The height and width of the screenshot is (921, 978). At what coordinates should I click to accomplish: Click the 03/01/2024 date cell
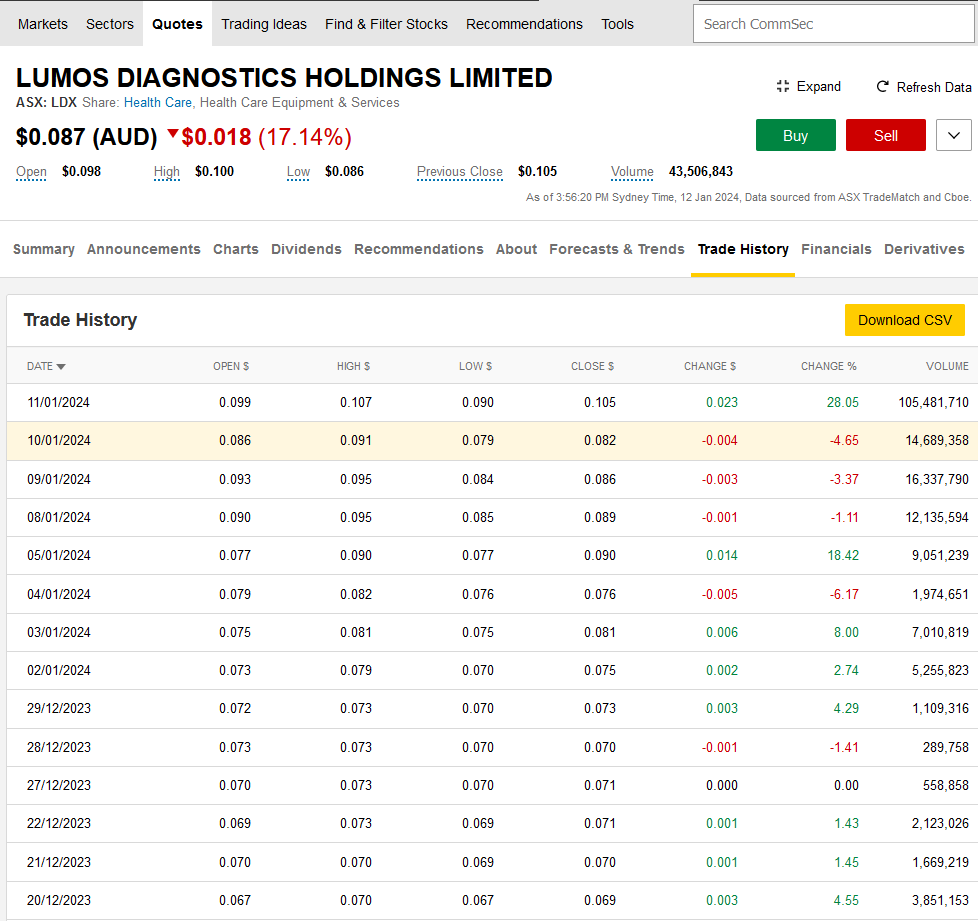click(x=59, y=632)
